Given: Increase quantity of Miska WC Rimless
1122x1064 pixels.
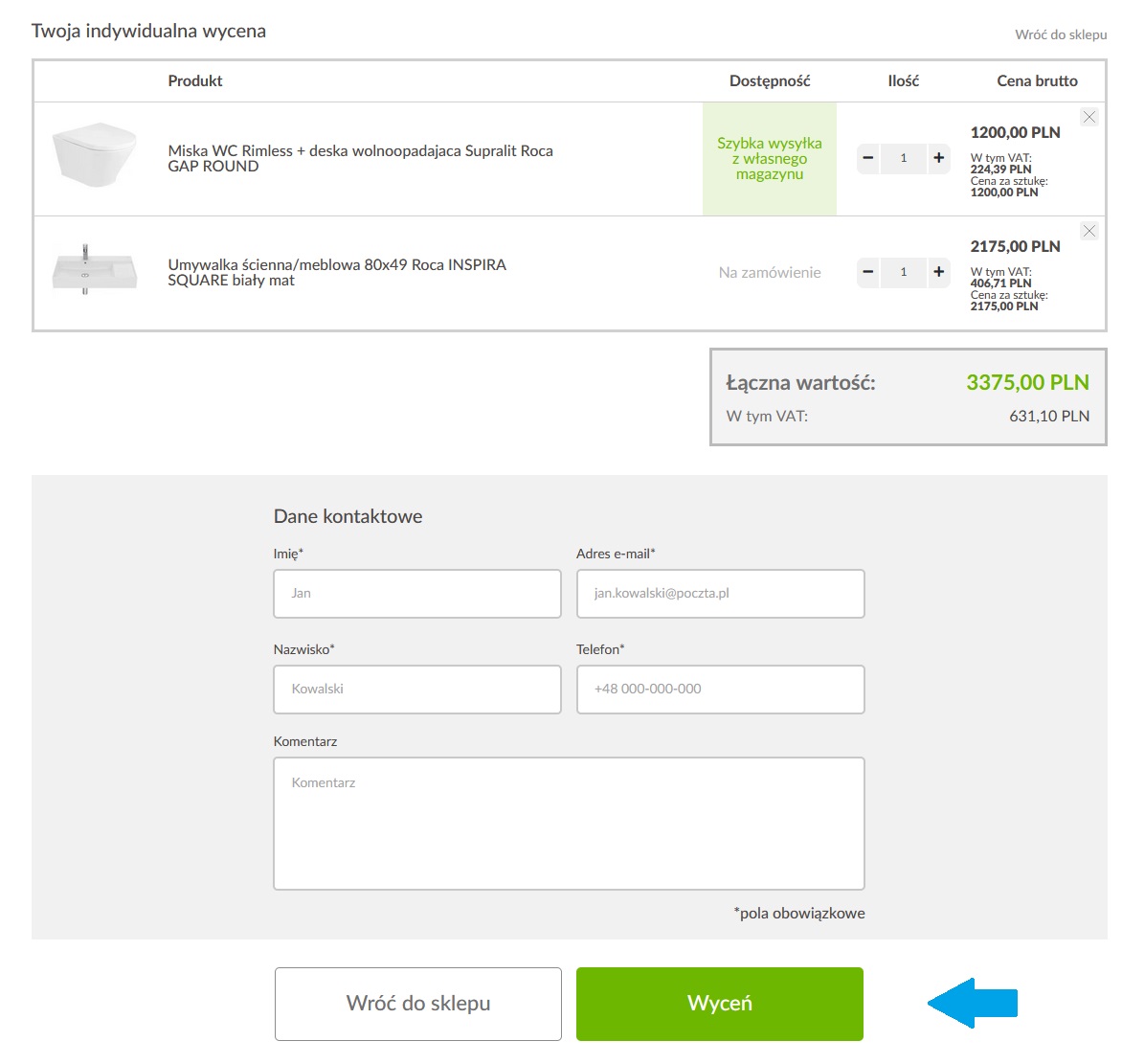Looking at the screenshot, I should pos(938,158).
